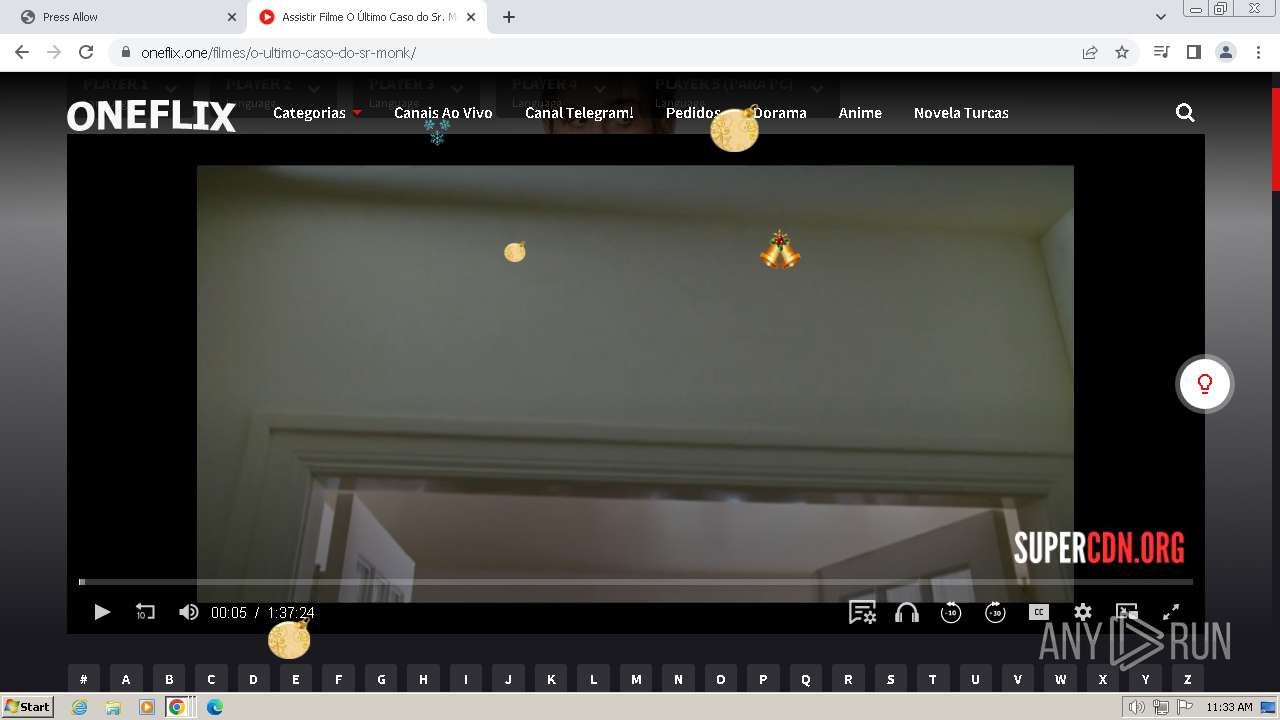The image size is (1280, 720).
Task: Open Chrome profile avatar
Action: (x=1225, y=52)
